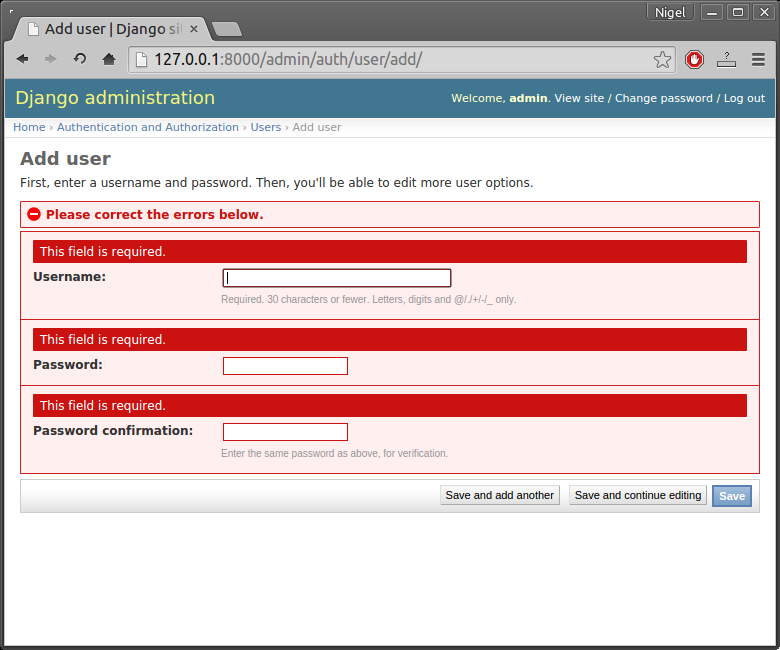Click the View site link
The height and width of the screenshot is (650, 780).
click(579, 98)
